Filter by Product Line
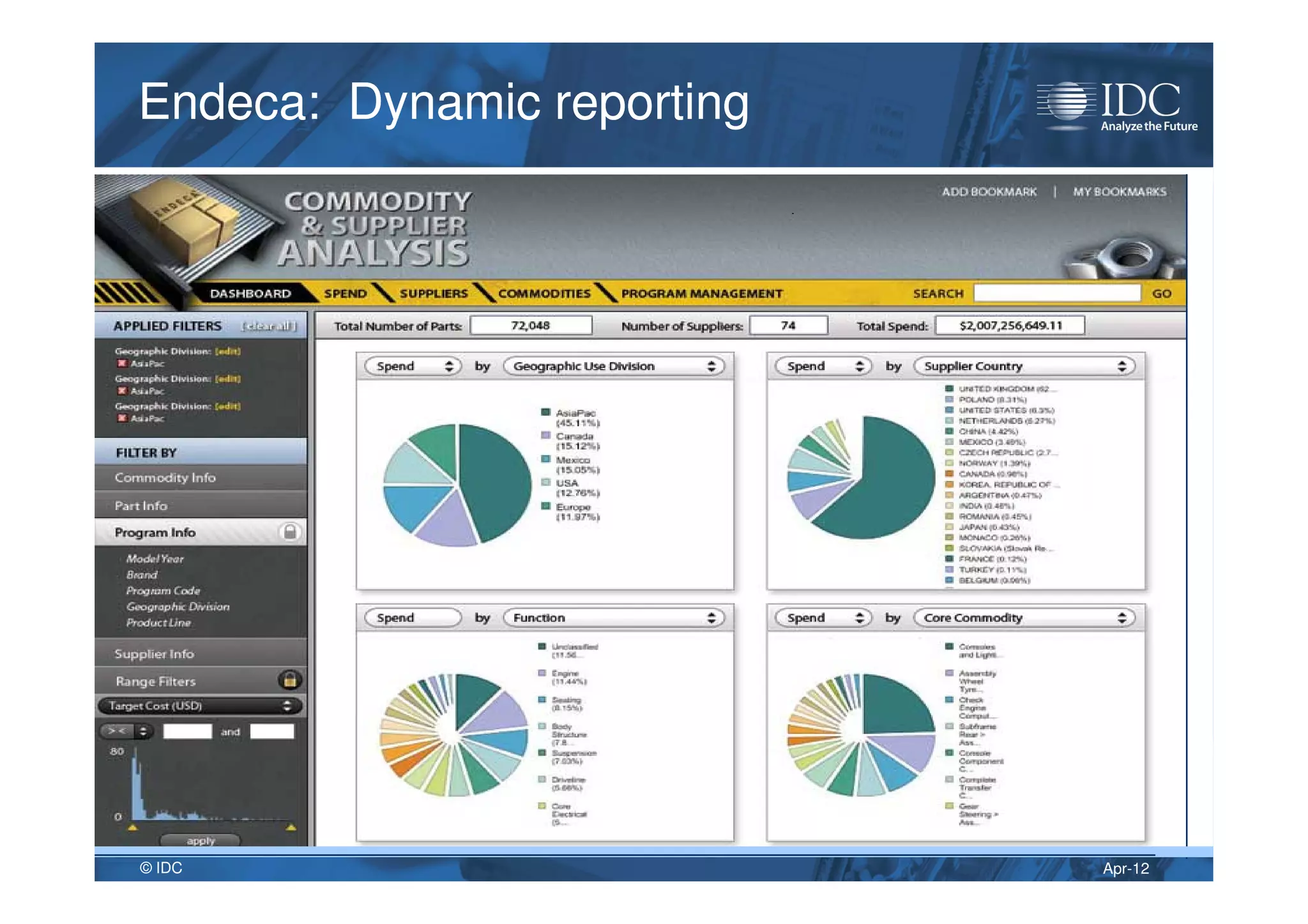The height and width of the screenshot is (924, 1308). point(158,622)
